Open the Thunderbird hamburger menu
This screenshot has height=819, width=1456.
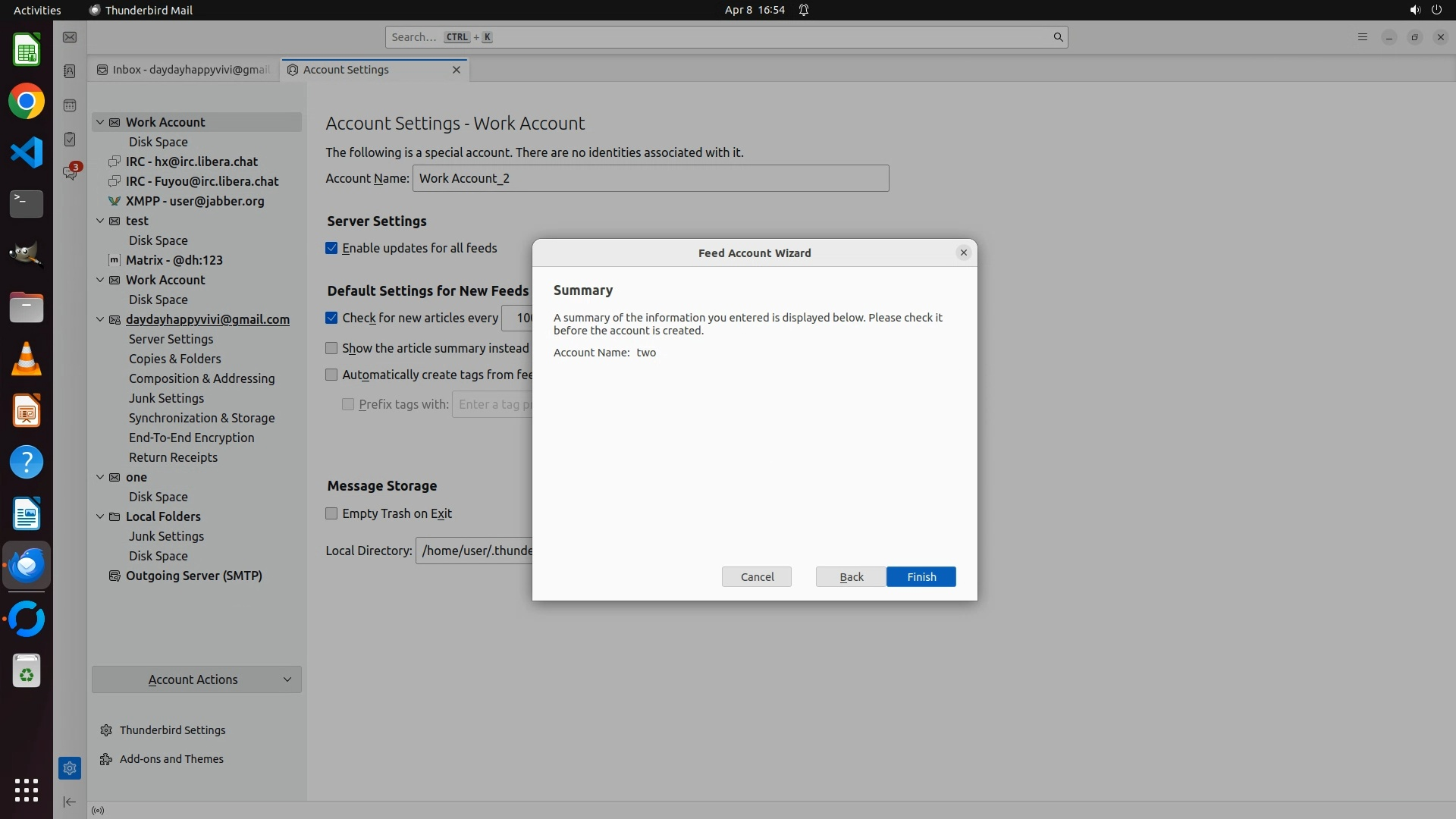click(1362, 37)
